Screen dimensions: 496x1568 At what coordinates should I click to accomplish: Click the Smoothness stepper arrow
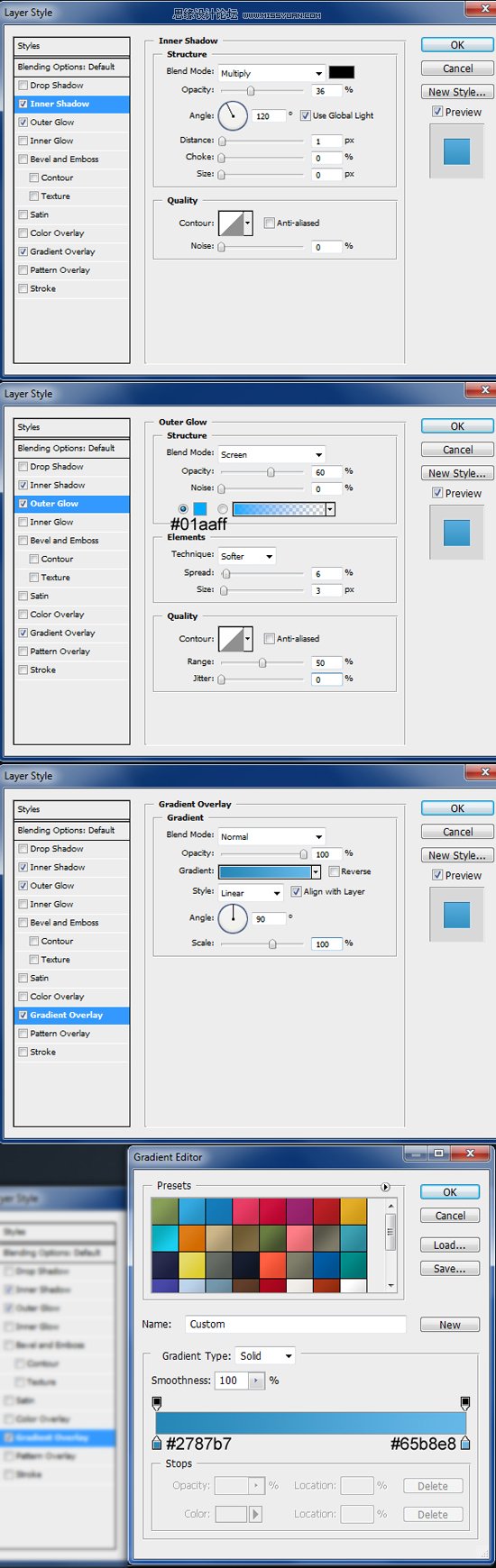coord(257,1381)
